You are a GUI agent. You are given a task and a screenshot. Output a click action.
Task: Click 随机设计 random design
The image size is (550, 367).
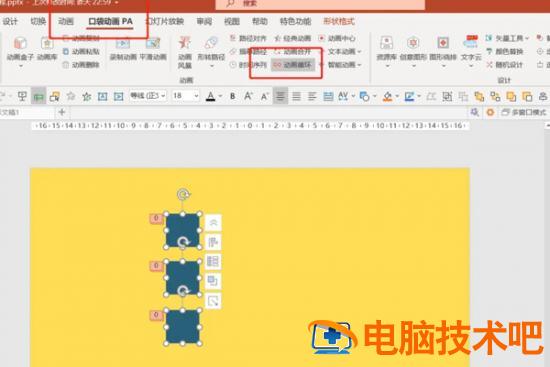[505, 65]
